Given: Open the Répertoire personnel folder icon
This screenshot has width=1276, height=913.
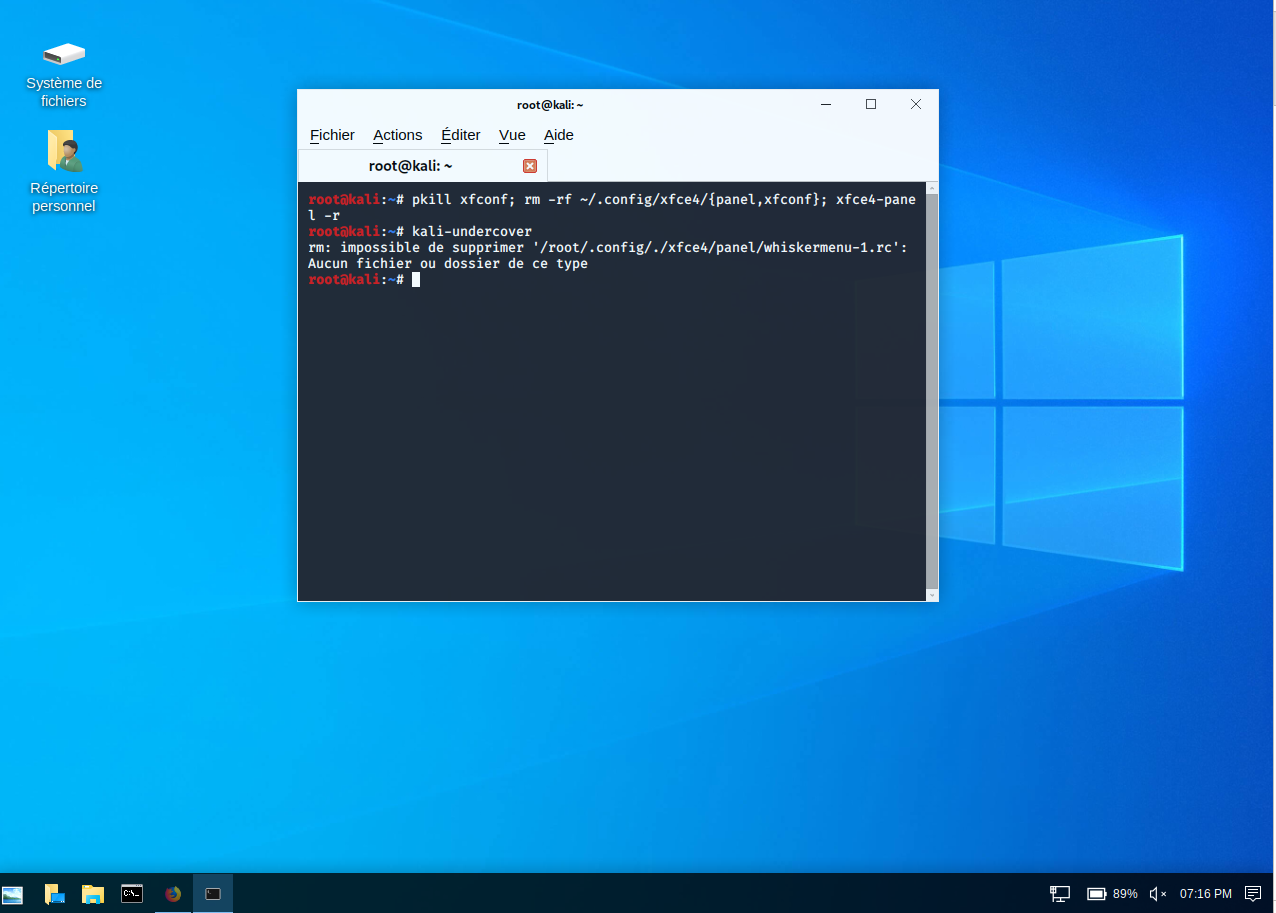Looking at the screenshot, I should pos(64,151).
